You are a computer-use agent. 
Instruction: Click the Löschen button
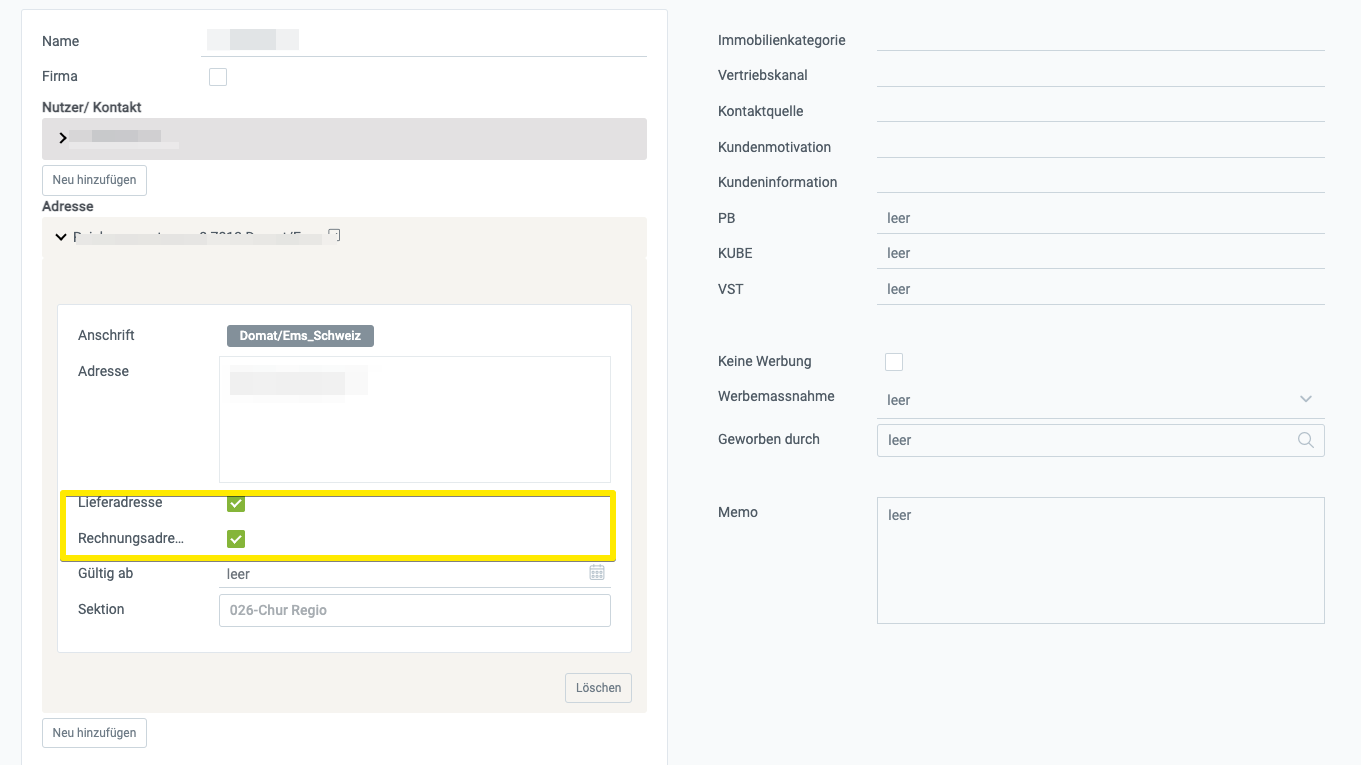[x=598, y=688]
